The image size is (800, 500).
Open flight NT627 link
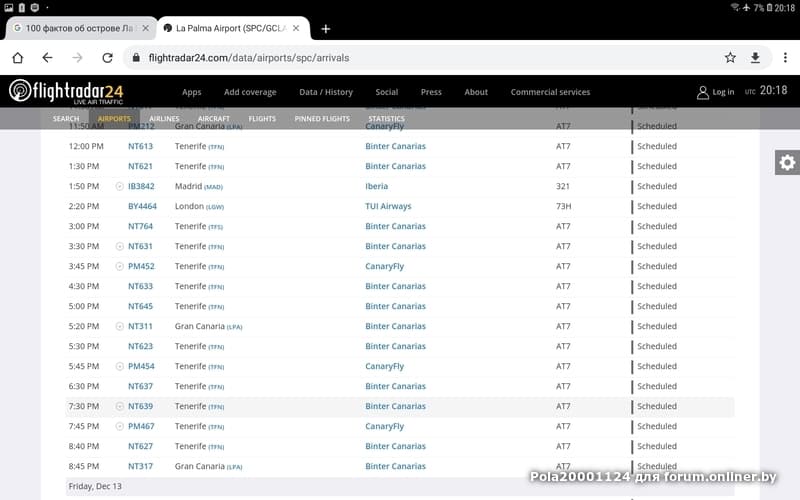click(140, 446)
